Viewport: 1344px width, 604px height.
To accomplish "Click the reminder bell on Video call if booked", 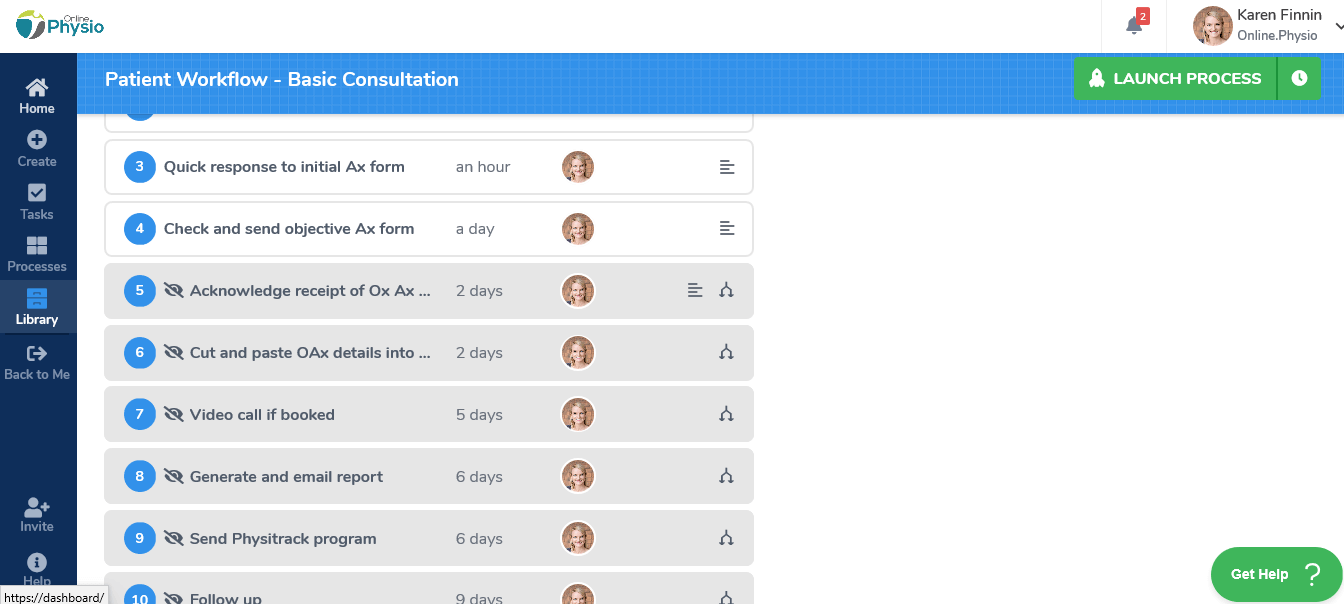I will click(x=726, y=414).
